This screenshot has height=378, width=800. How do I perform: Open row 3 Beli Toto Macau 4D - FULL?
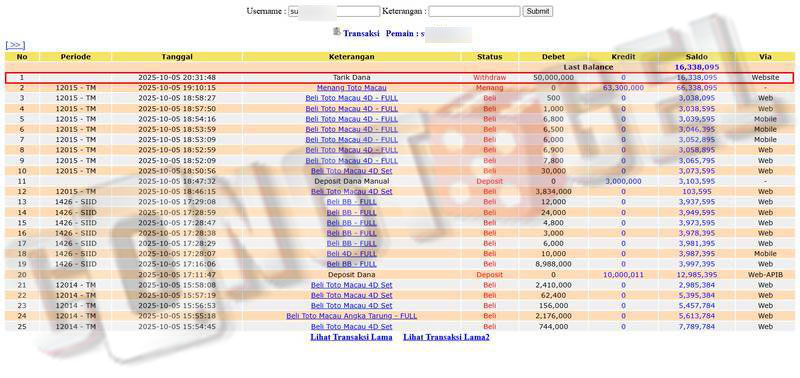[x=352, y=98]
